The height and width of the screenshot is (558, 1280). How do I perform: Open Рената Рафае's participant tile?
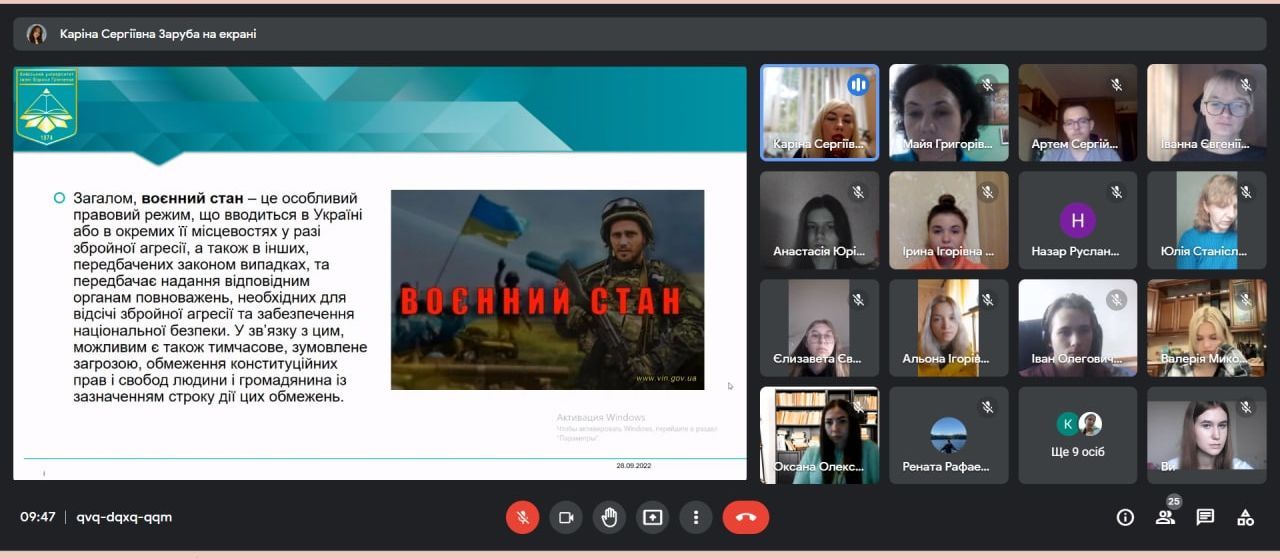(x=948, y=435)
